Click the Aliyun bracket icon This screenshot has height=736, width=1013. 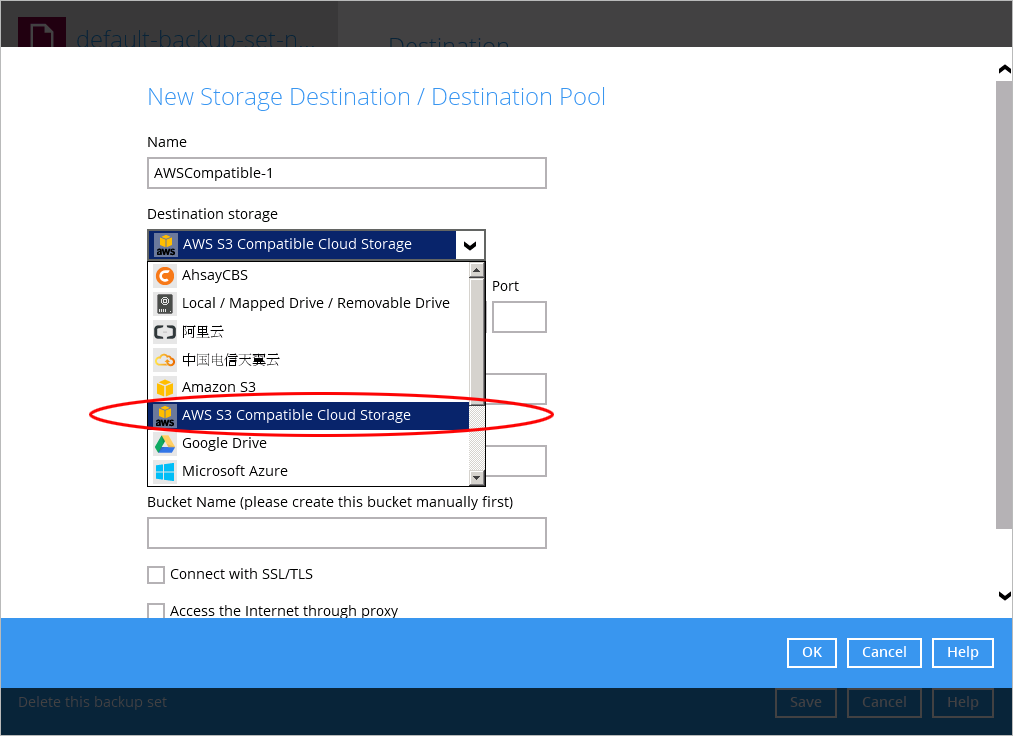[165, 332]
